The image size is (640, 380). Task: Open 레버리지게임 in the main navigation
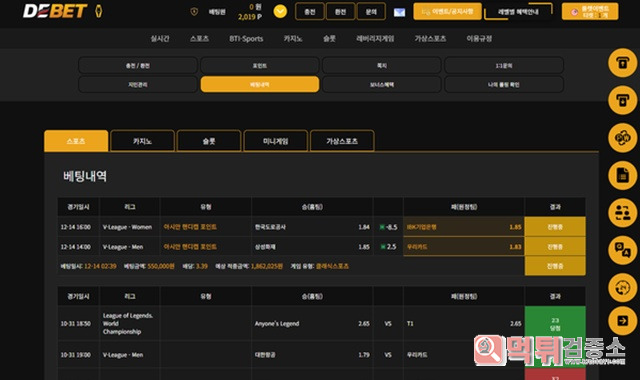[x=375, y=38]
